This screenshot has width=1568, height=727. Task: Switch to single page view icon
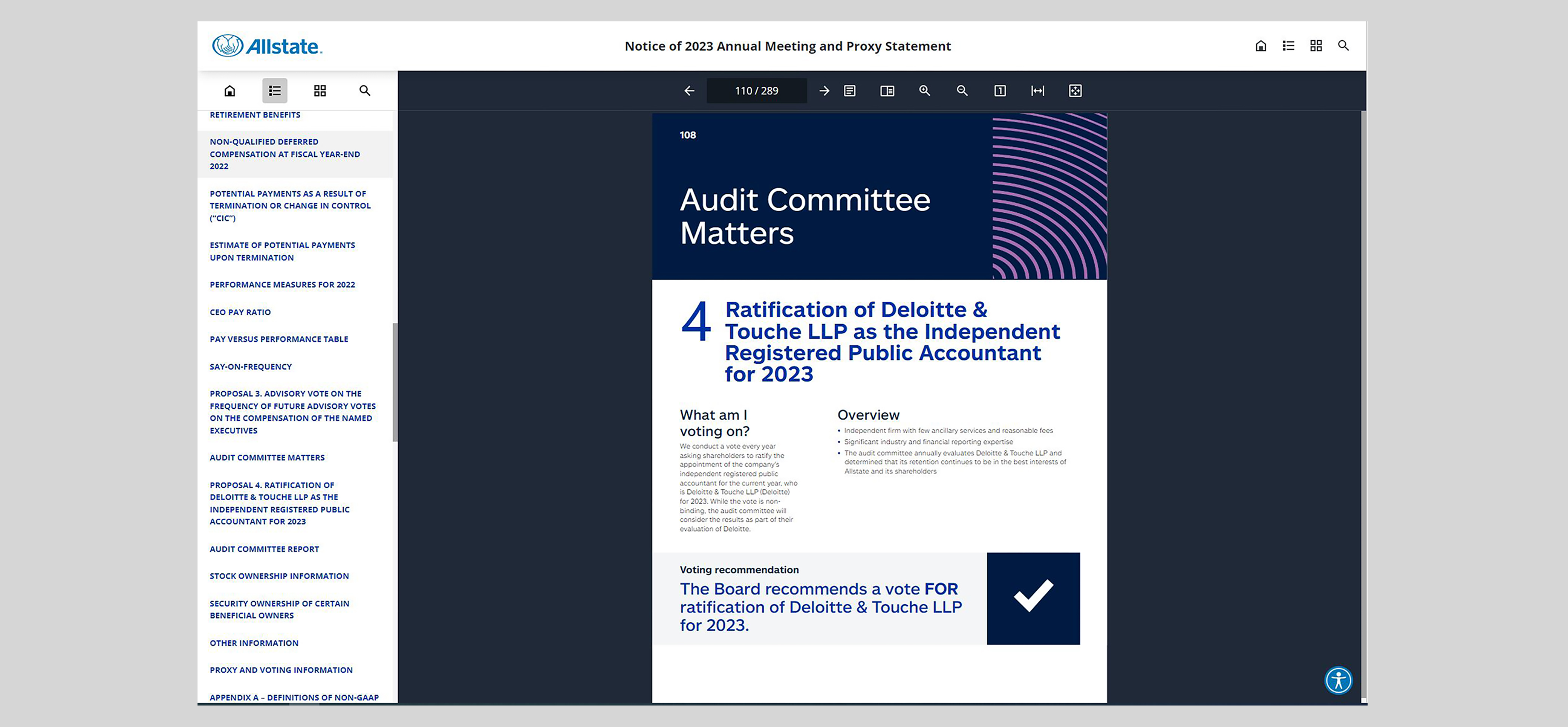tap(850, 91)
